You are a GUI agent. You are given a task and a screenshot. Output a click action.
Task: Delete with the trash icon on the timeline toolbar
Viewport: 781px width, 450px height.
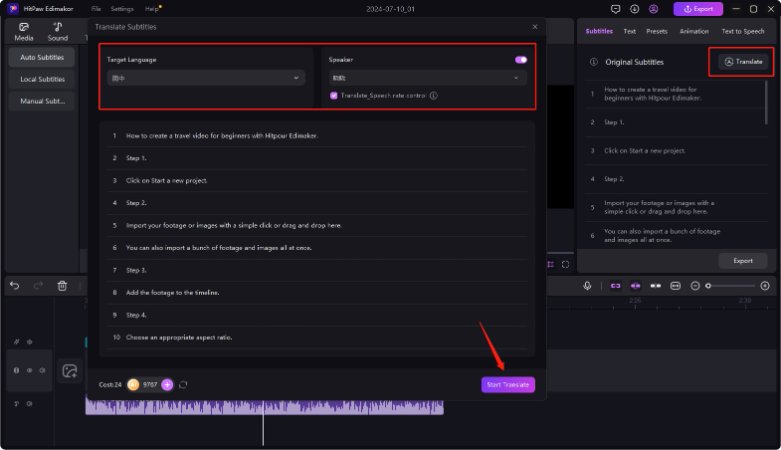[62, 286]
